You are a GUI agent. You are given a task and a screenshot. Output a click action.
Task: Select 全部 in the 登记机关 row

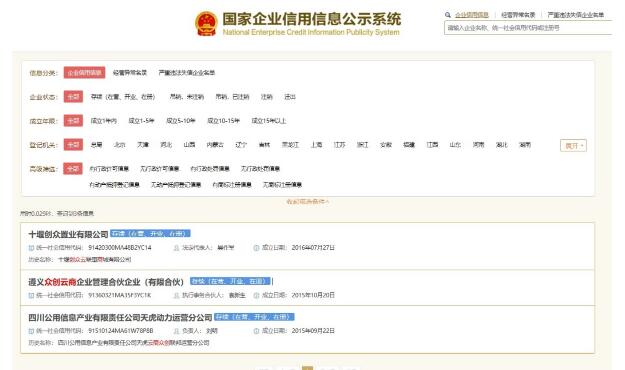[73, 145]
